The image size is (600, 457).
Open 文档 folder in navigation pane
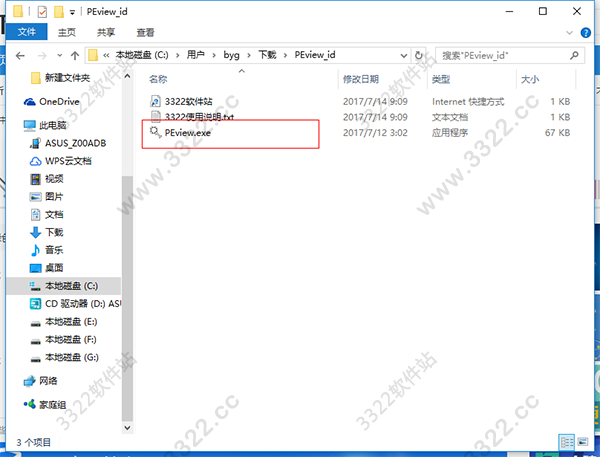point(54,214)
